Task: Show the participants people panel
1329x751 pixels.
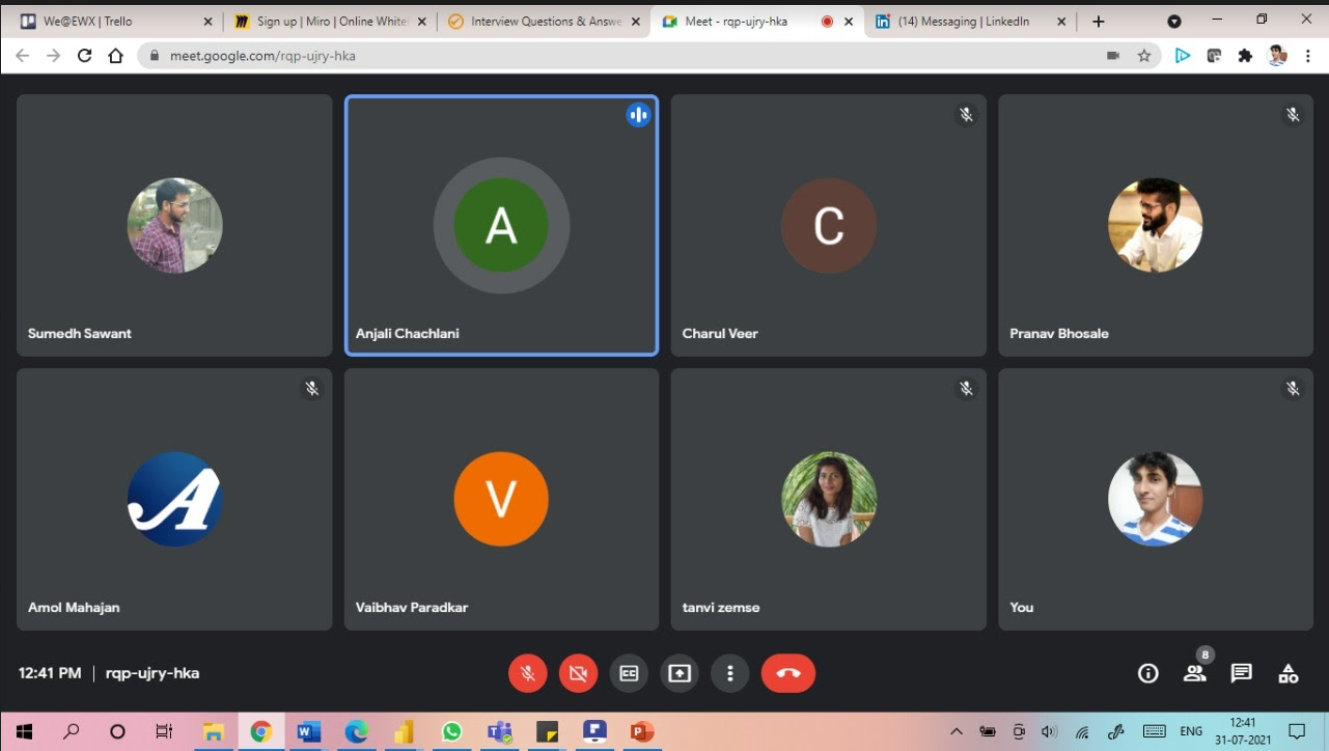Action: (1194, 673)
